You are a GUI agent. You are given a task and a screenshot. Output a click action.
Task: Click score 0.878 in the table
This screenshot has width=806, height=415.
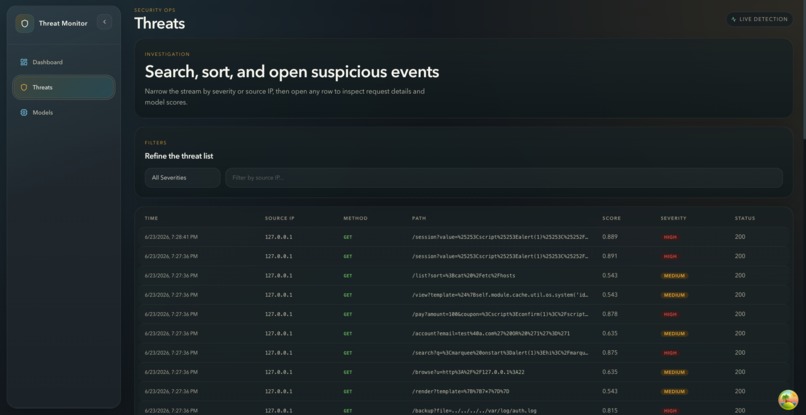point(610,314)
